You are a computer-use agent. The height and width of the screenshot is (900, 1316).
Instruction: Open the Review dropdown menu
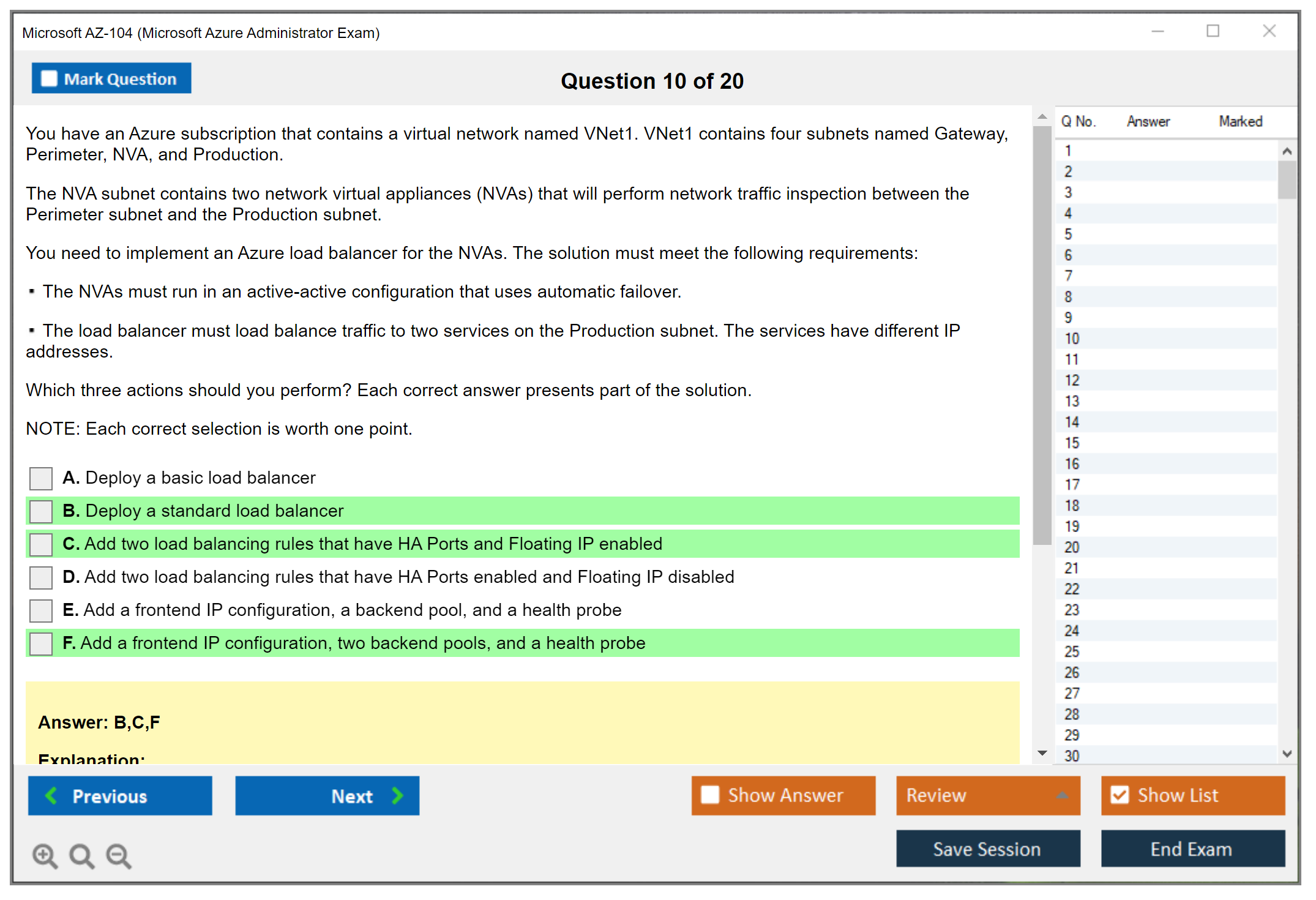coord(1062,795)
